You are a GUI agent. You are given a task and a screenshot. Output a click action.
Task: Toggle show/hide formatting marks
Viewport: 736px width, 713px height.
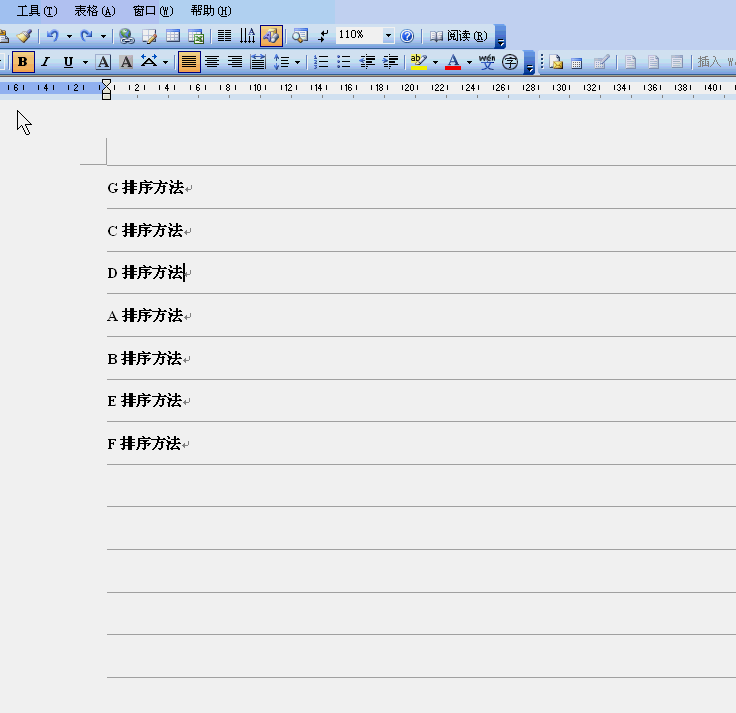click(323, 36)
